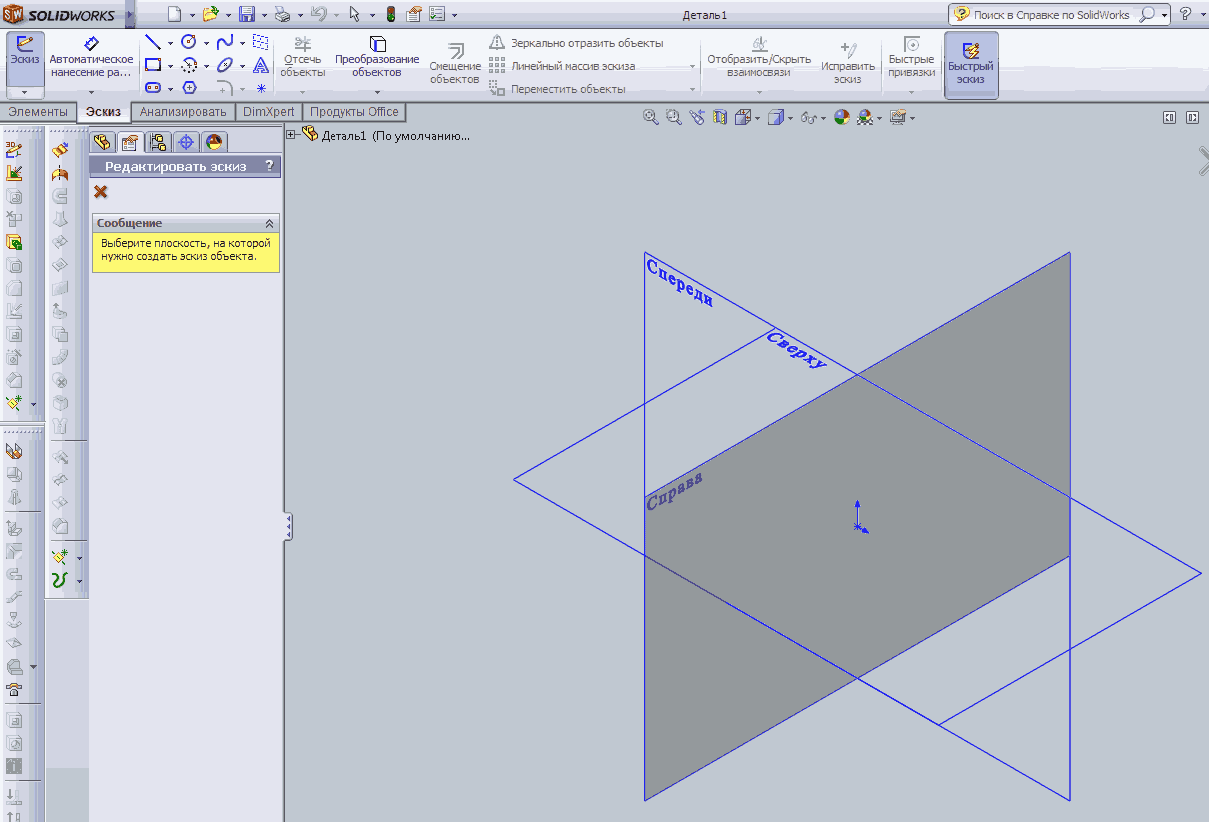1209x822 pixels.
Task: Toggle the Эскиз sketch mode button
Action: pyautogui.click(x=24, y=55)
